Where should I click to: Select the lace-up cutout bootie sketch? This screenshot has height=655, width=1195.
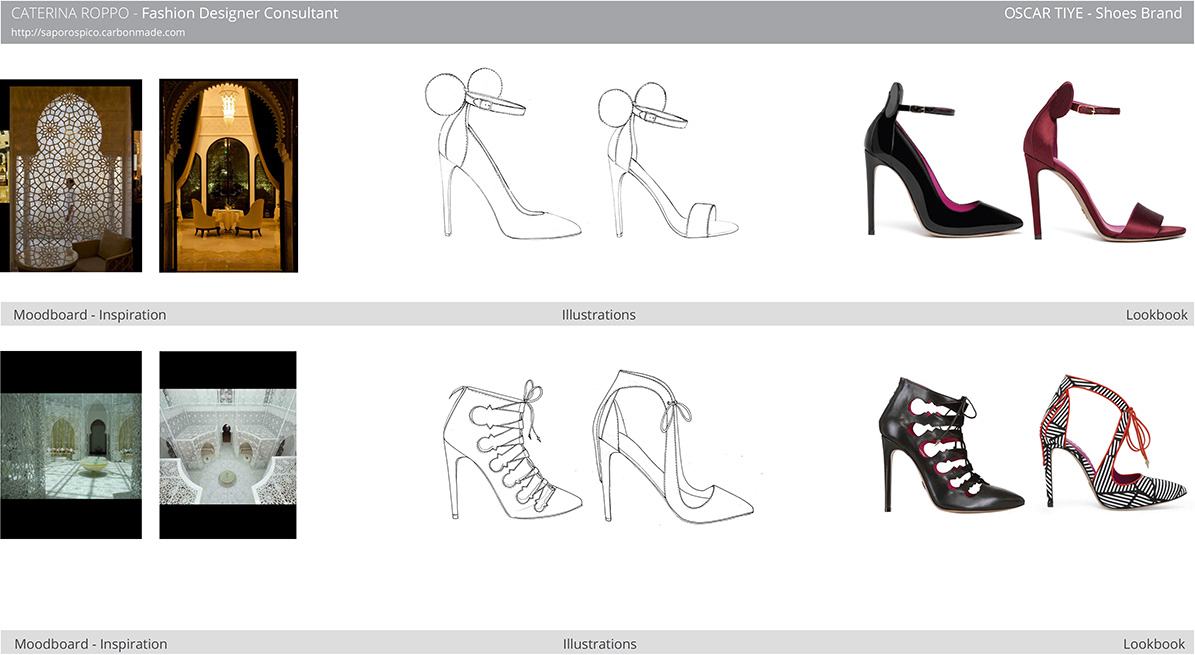click(512, 450)
